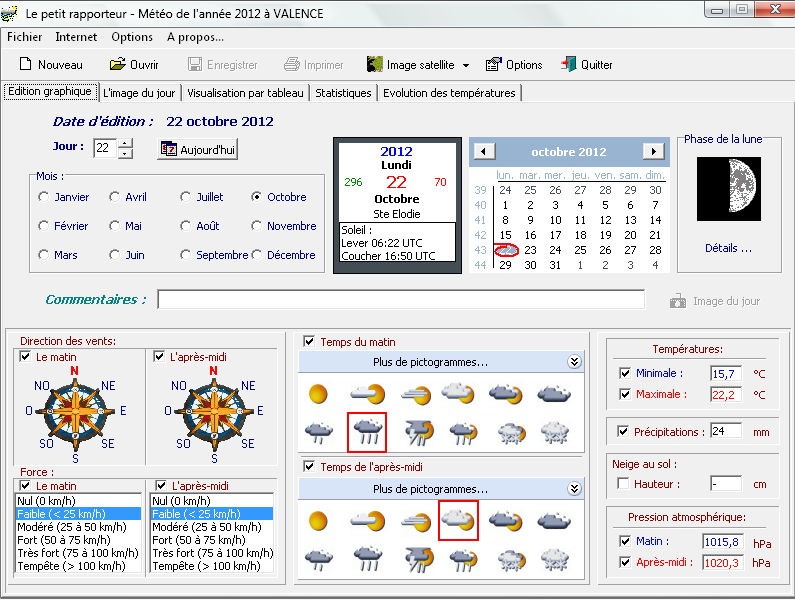Click the moon phase image
This screenshot has width=795, height=600.
pos(727,189)
